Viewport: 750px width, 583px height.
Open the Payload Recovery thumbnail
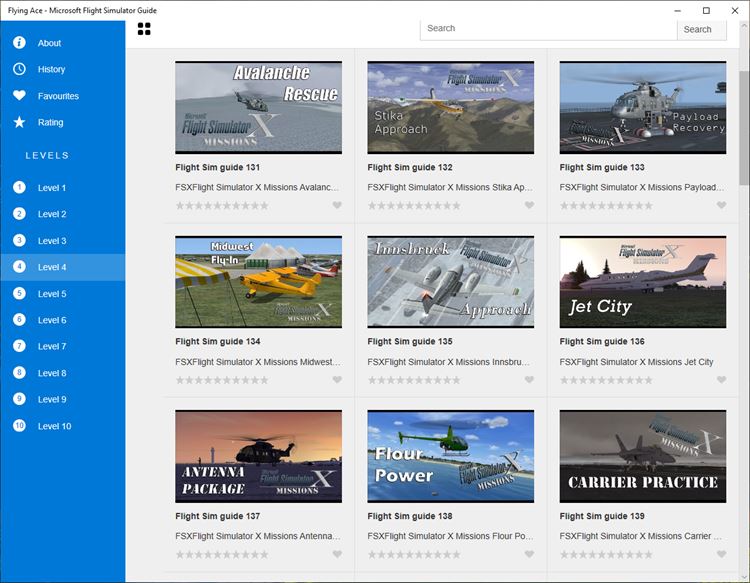643,107
